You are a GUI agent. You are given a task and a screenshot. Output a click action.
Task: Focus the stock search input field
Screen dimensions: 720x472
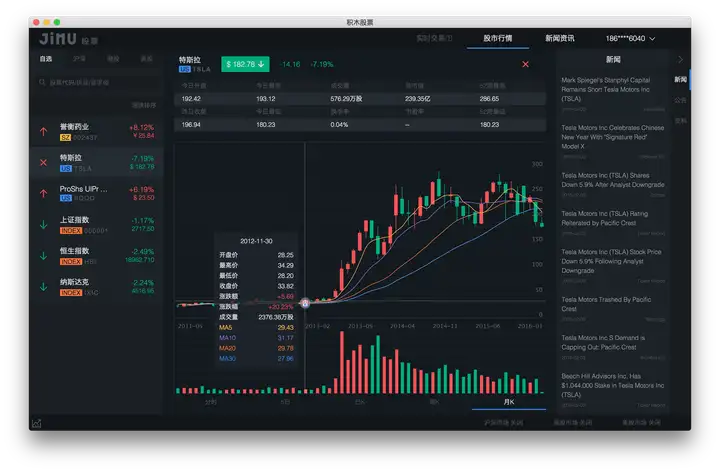coord(96,82)
